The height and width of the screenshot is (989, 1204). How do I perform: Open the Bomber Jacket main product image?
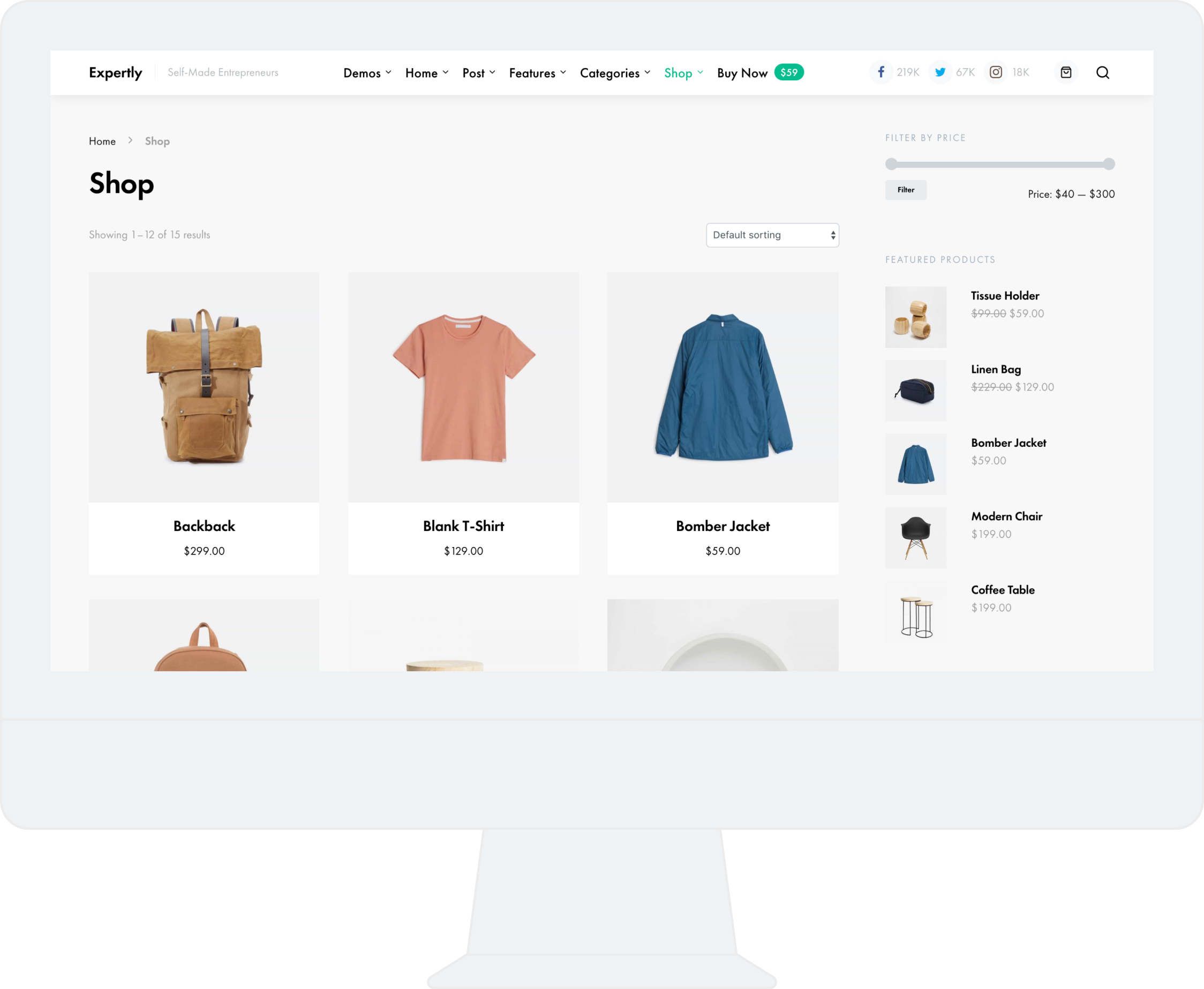pos(723,387)
